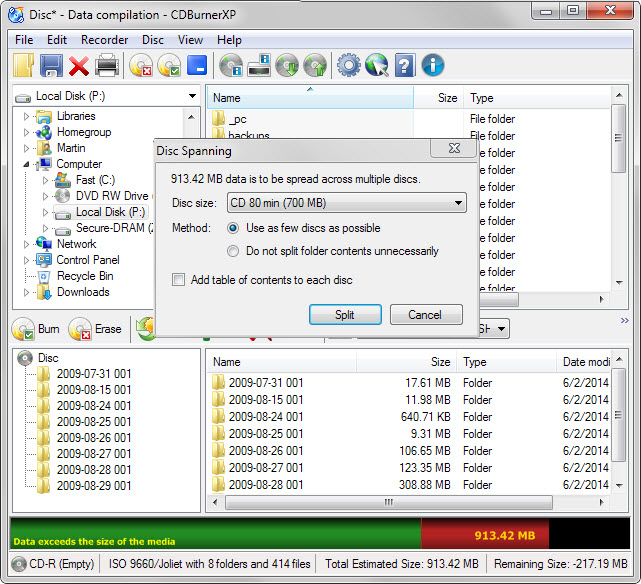Select the 2009-07-31 001 row in list
The width and height of the screenshot is (641, 584).
click(409, 383)
